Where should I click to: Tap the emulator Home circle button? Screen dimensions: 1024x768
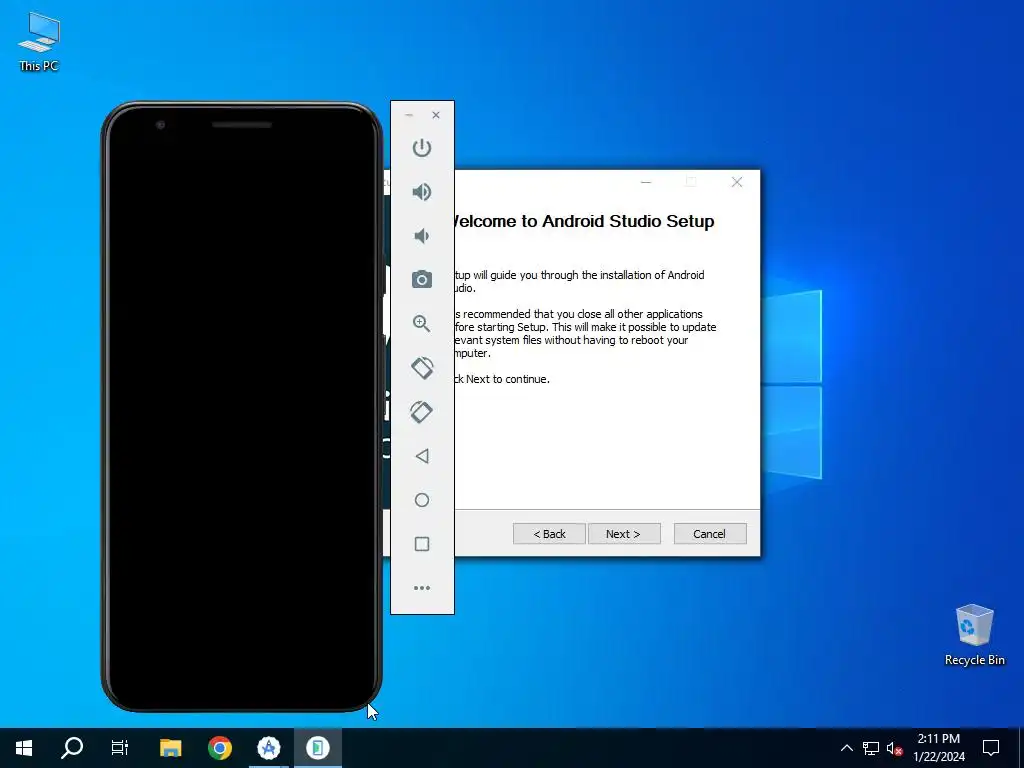422,500
